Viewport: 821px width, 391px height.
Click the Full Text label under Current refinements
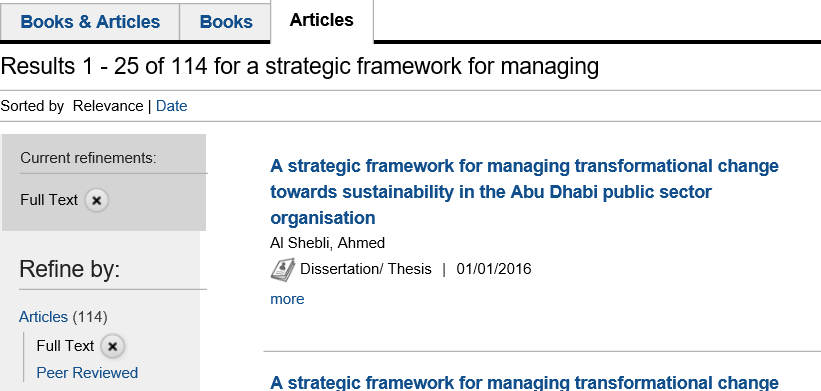click(49, 200)
